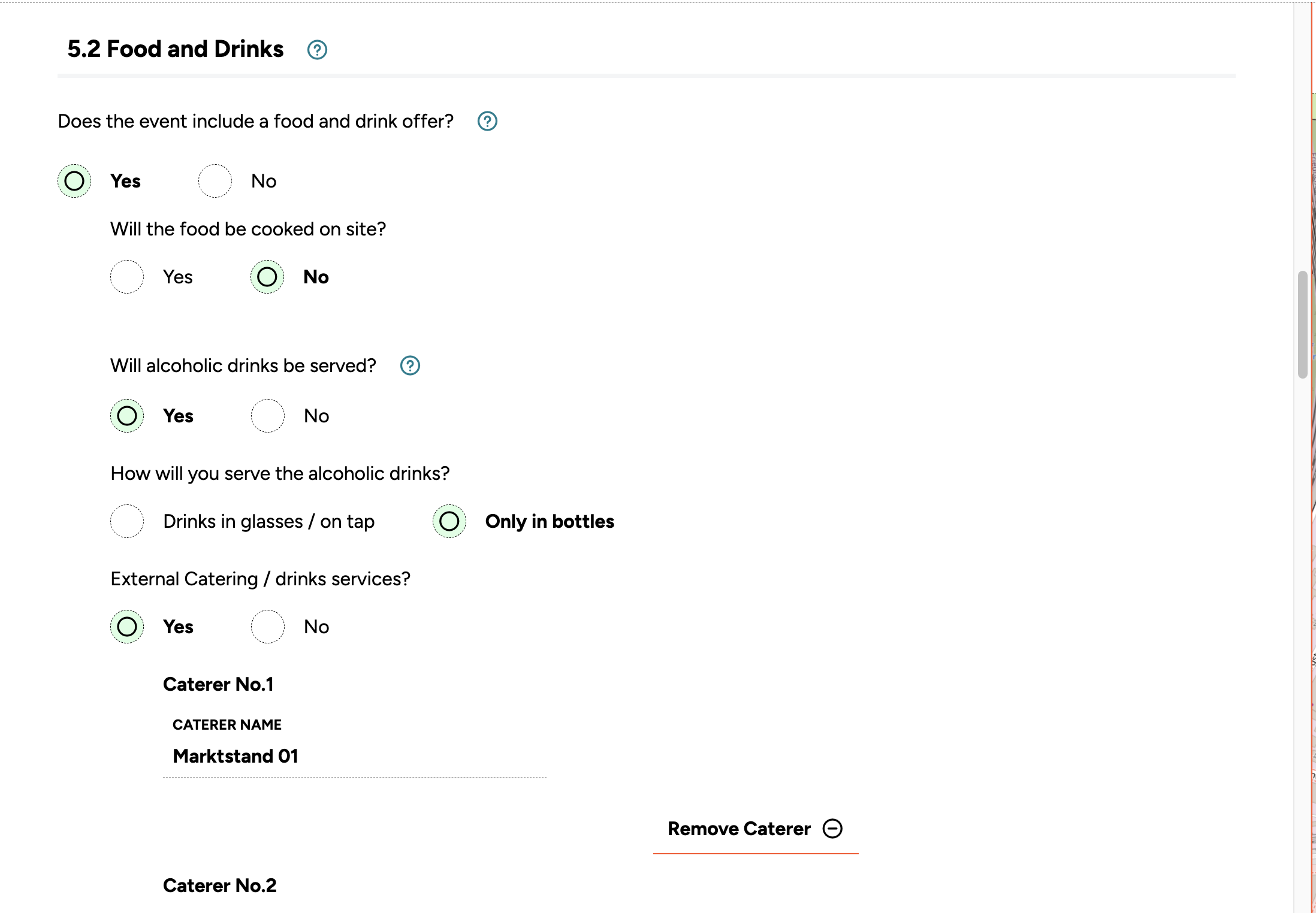Click the Caterer Name field with Marktstand 01

tap(354, 756)
